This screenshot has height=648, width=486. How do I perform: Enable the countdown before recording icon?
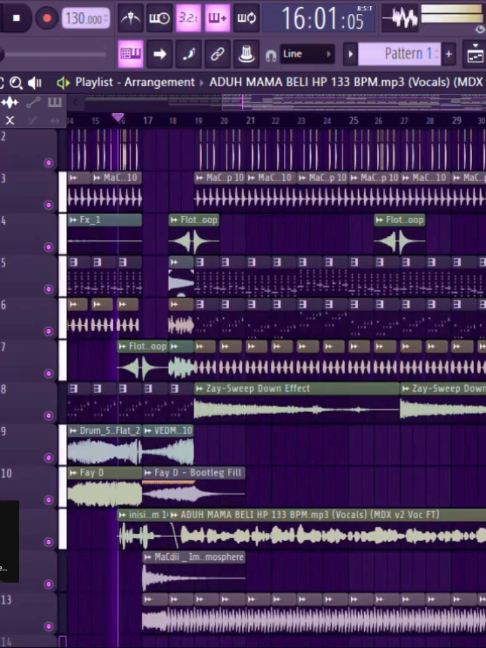click(188, 18)
